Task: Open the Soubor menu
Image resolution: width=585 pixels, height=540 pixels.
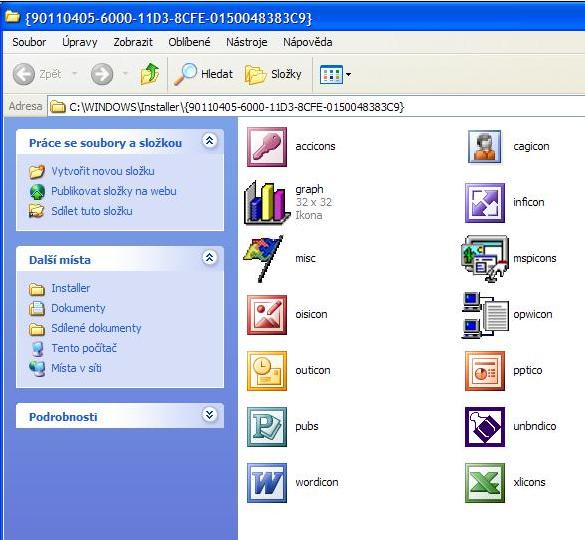Action: [x=29, y=42]
